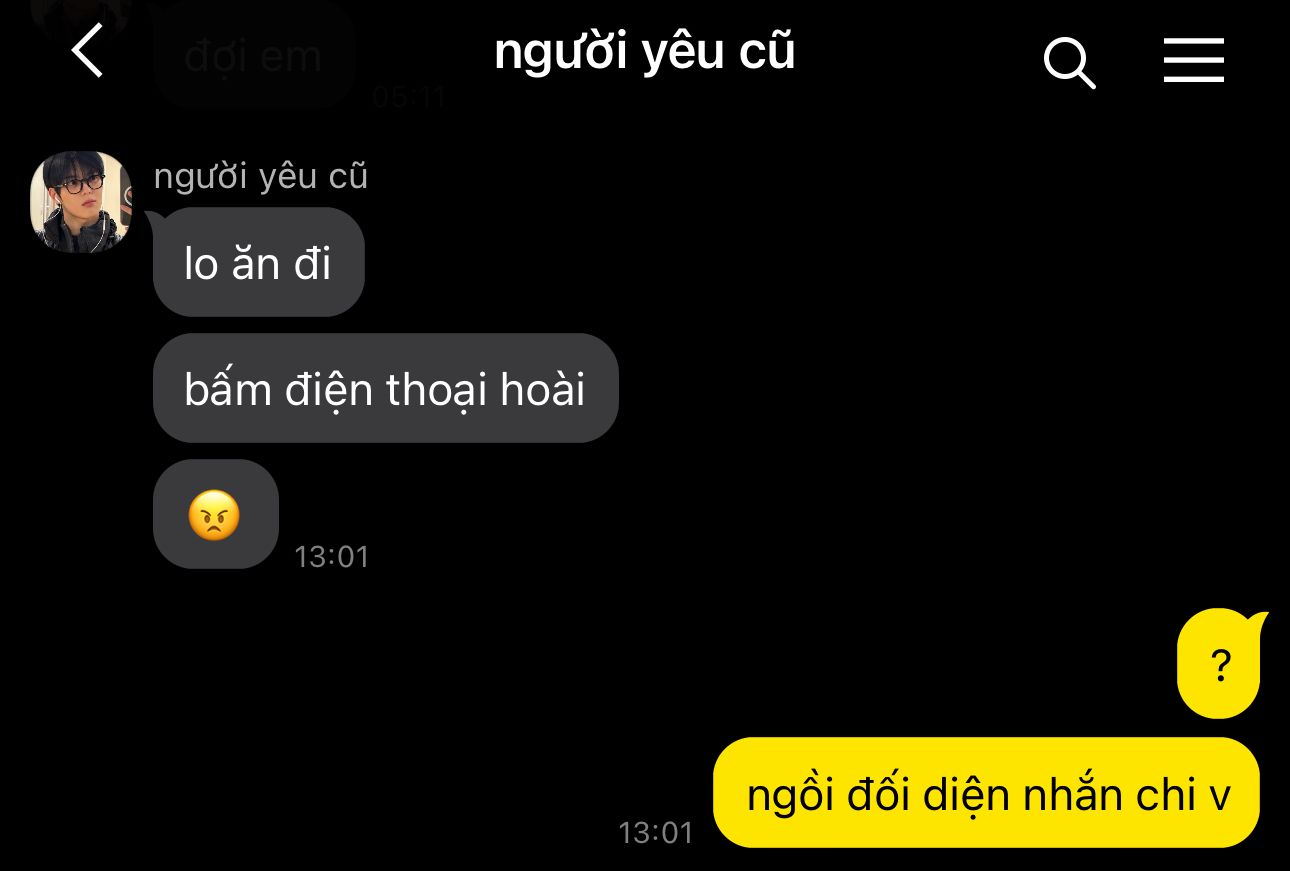Click the word "ngồi" in the yellow bubble
Viewport: 1290px width, 871px height.
point(789,796)
